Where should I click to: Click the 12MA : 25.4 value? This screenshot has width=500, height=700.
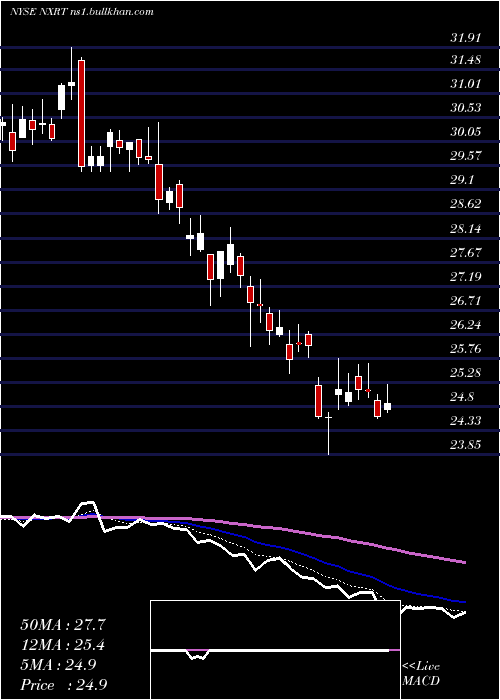click(63, 645)
